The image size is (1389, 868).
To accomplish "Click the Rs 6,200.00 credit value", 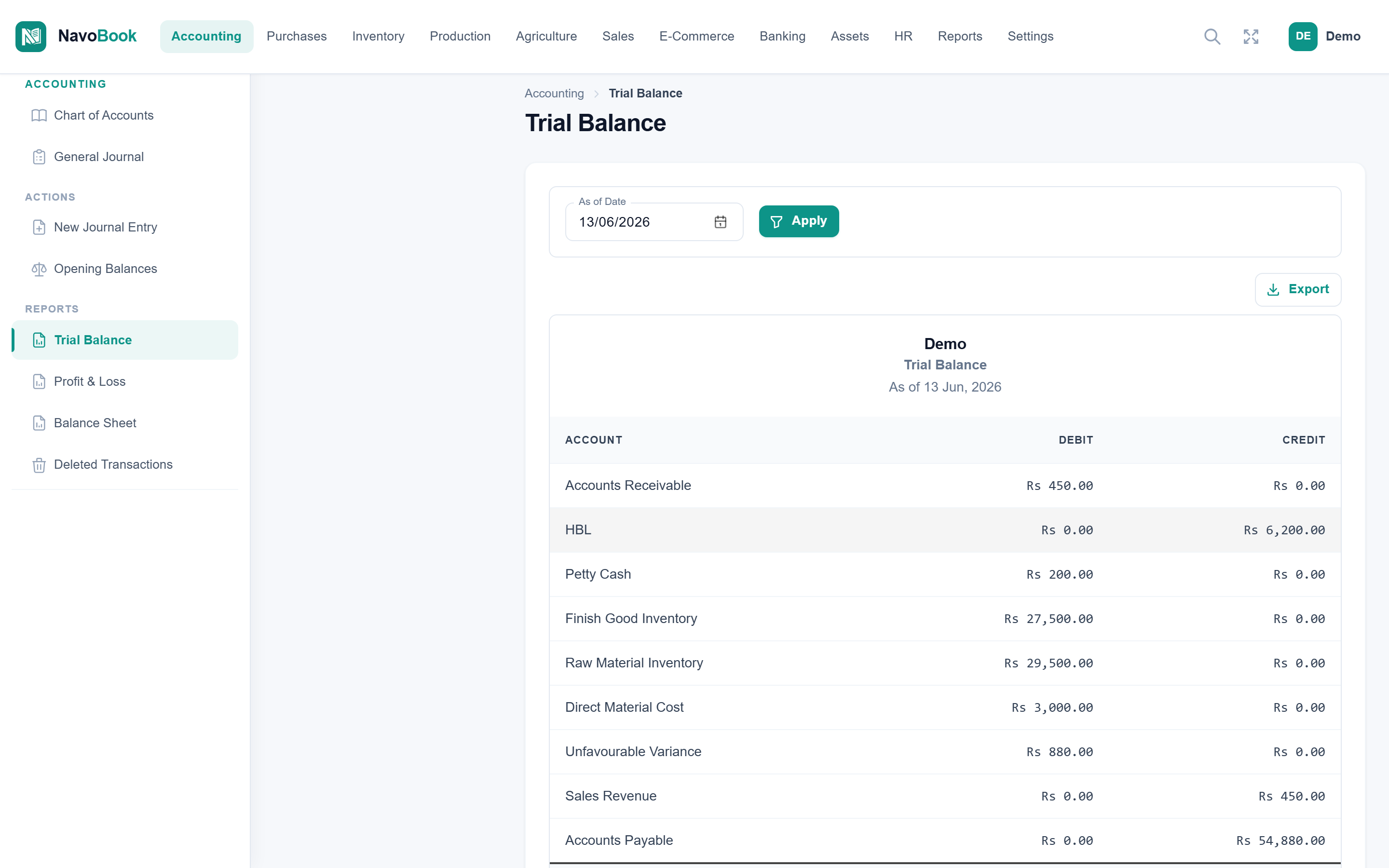I will pos(1284,530).
